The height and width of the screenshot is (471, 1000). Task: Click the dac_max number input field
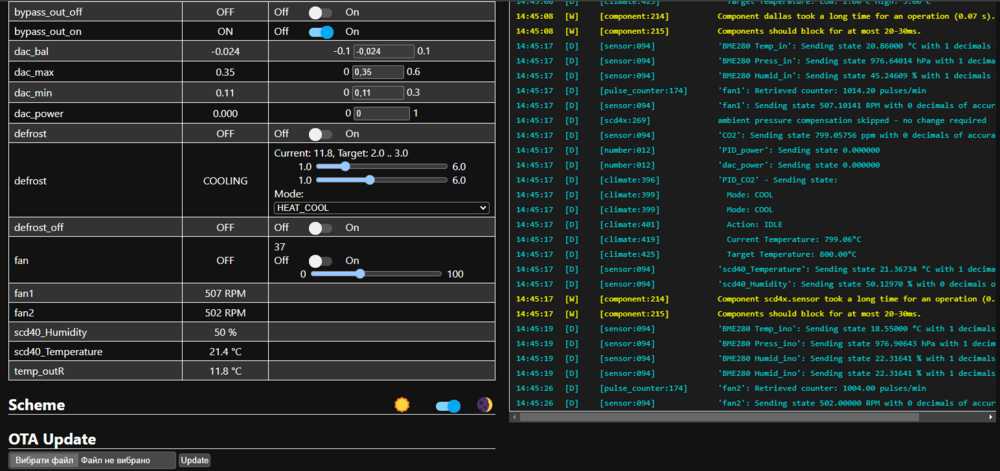(378, 73)
